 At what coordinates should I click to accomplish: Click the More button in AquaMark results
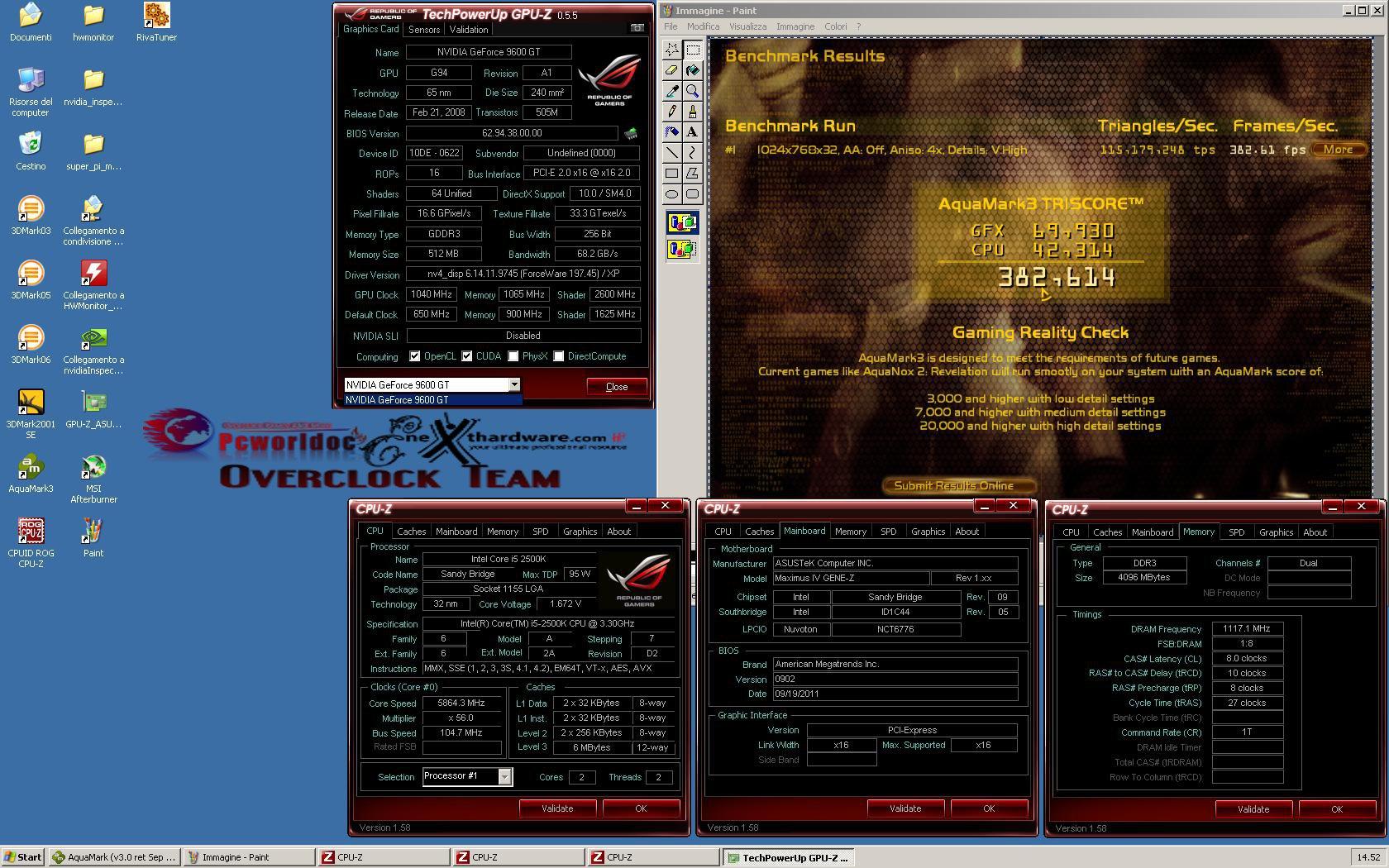tap(1339, 150)
